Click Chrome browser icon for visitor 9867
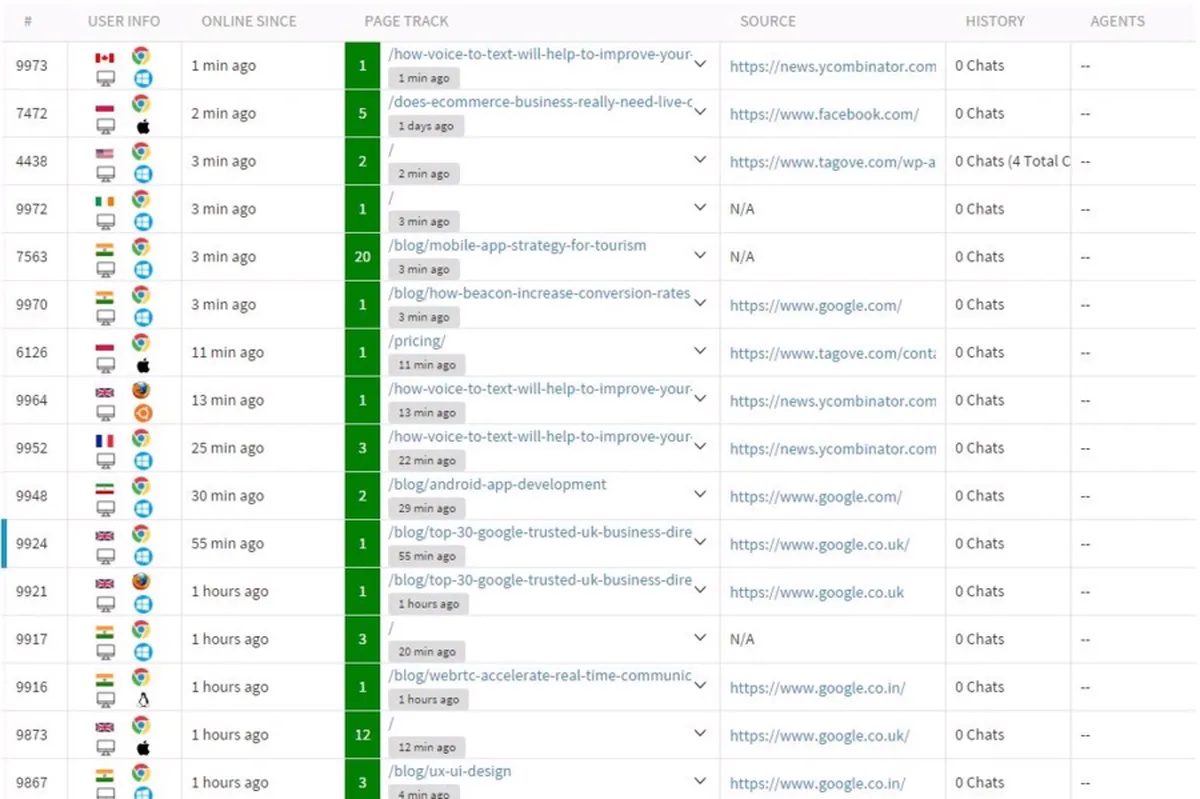The height and width of the screenshot is (799, 1200). [142, 772]
